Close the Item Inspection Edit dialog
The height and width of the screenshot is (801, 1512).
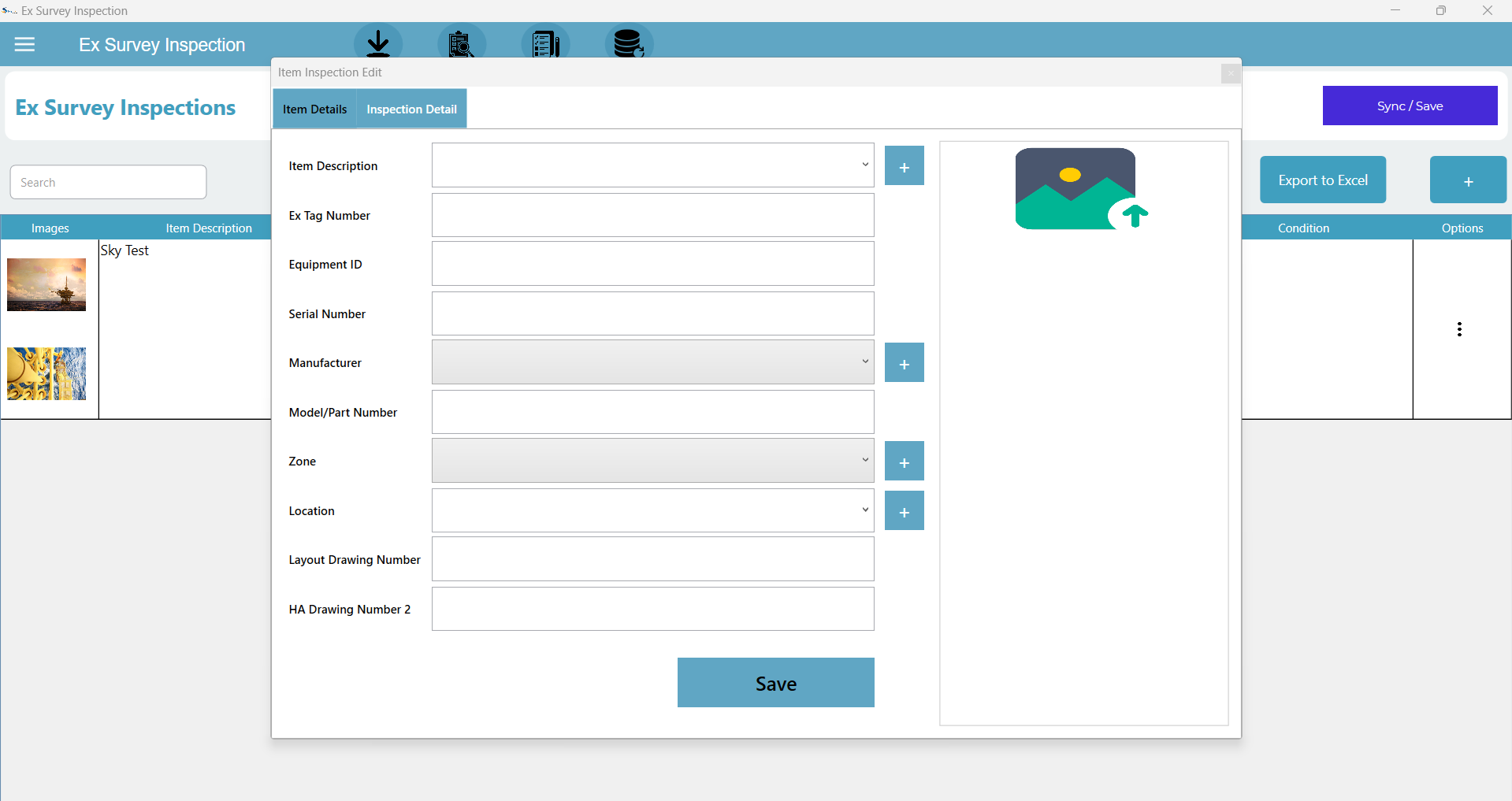tap(1230, 73)
